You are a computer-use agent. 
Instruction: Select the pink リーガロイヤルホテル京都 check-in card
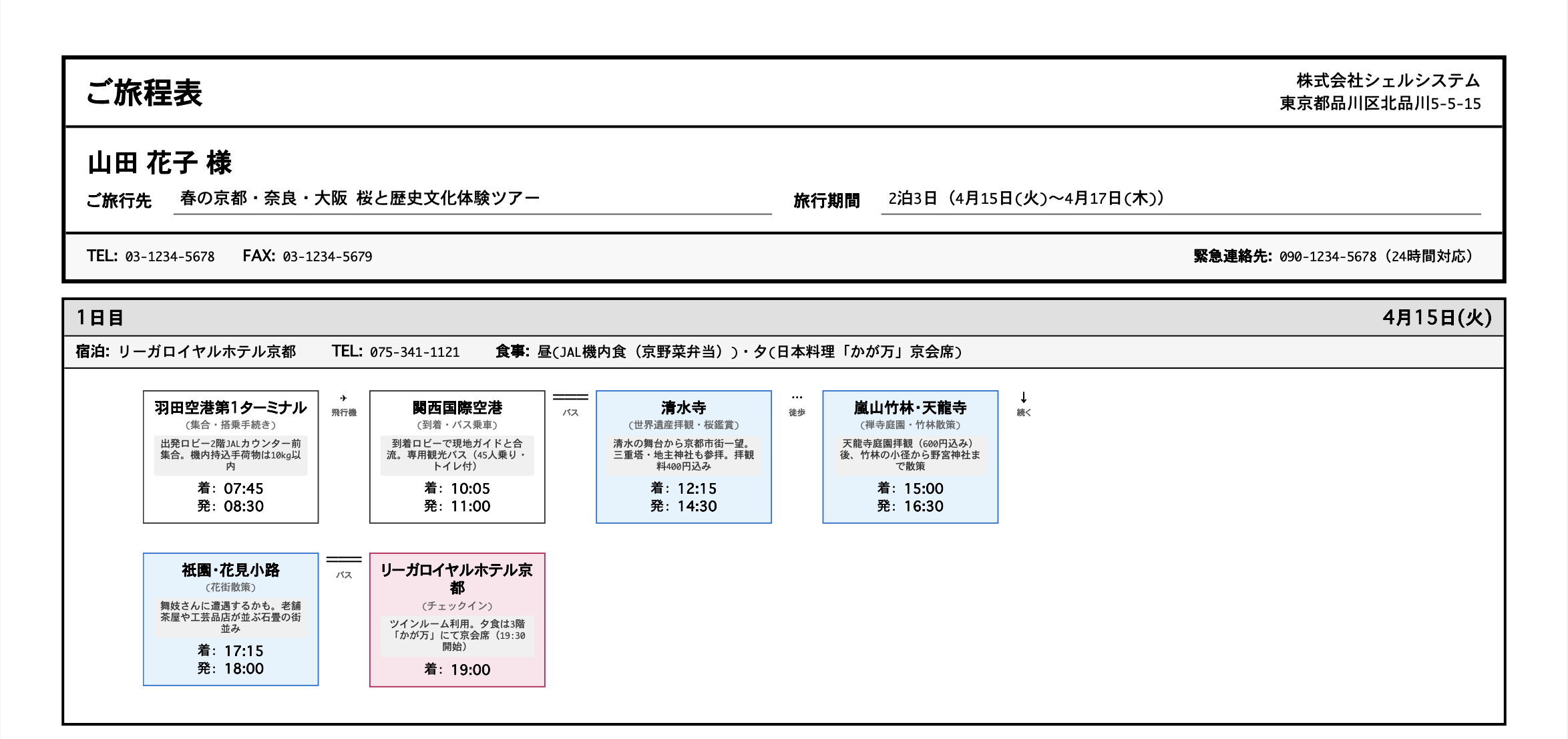click(457, 621)
